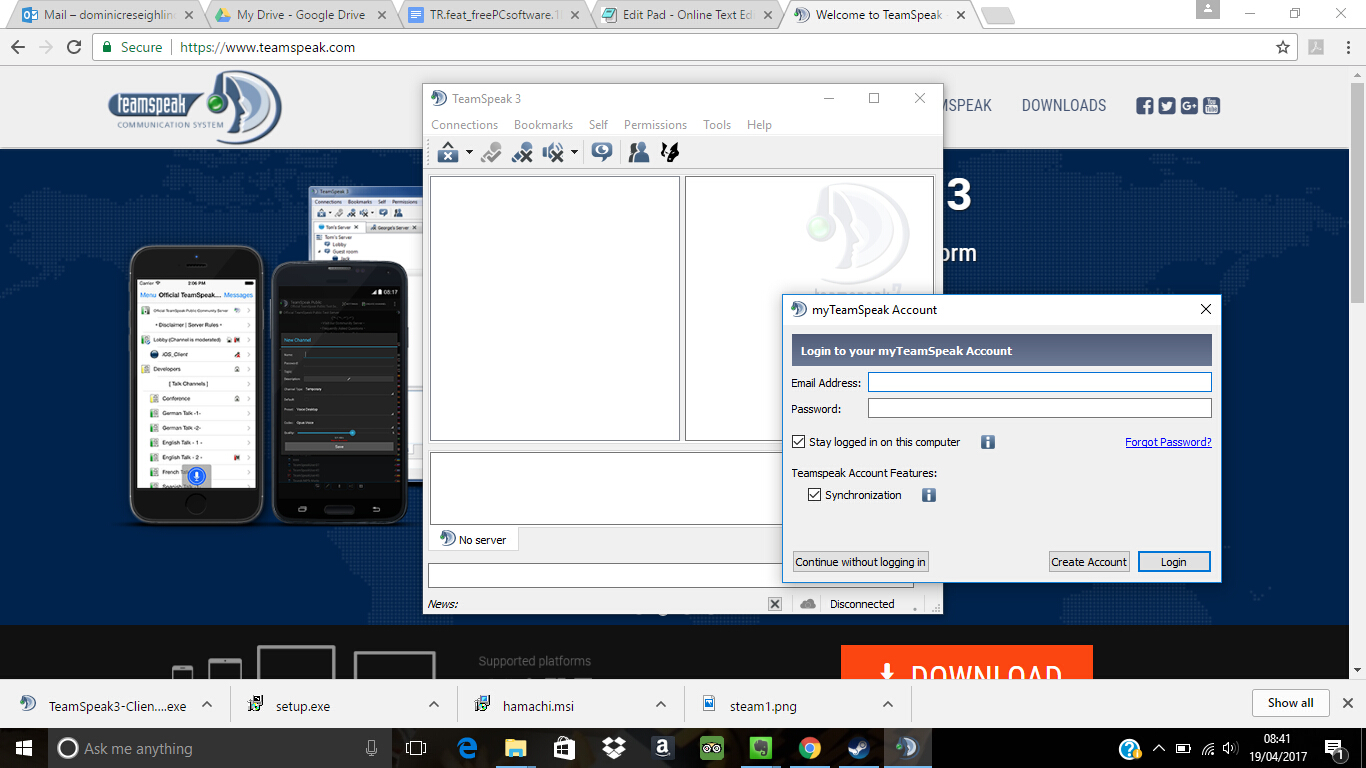Click Show all downloads
The width and height of the screenshot is (1366, 768).
(x=1290, y=703)
